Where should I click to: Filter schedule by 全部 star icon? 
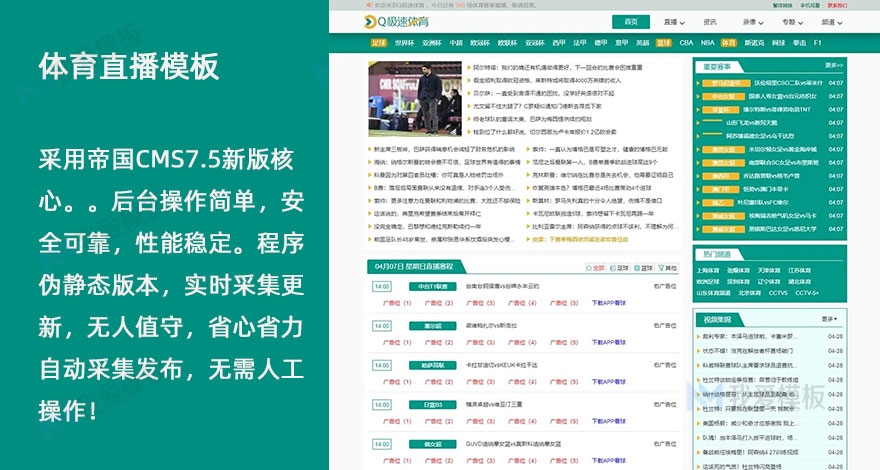click(x=595, y=268)
